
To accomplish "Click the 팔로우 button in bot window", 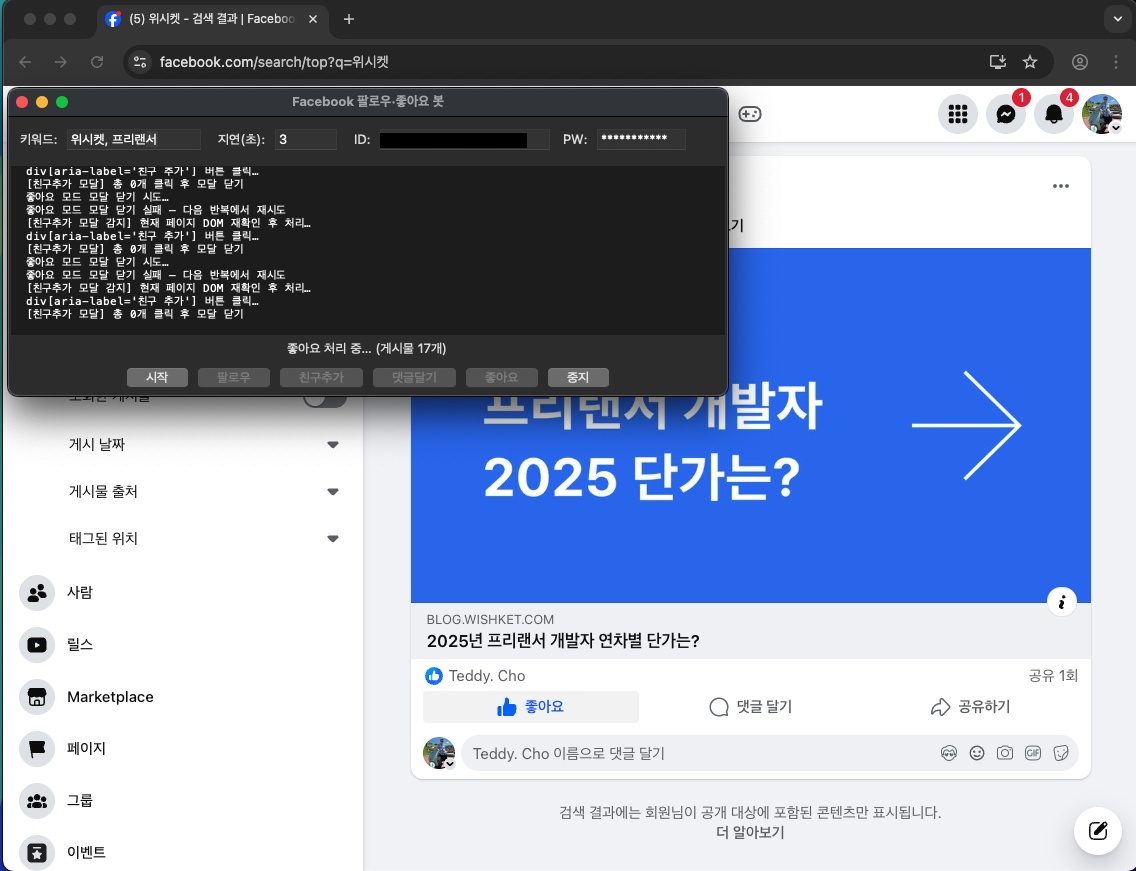I will [x=233, y=378].
